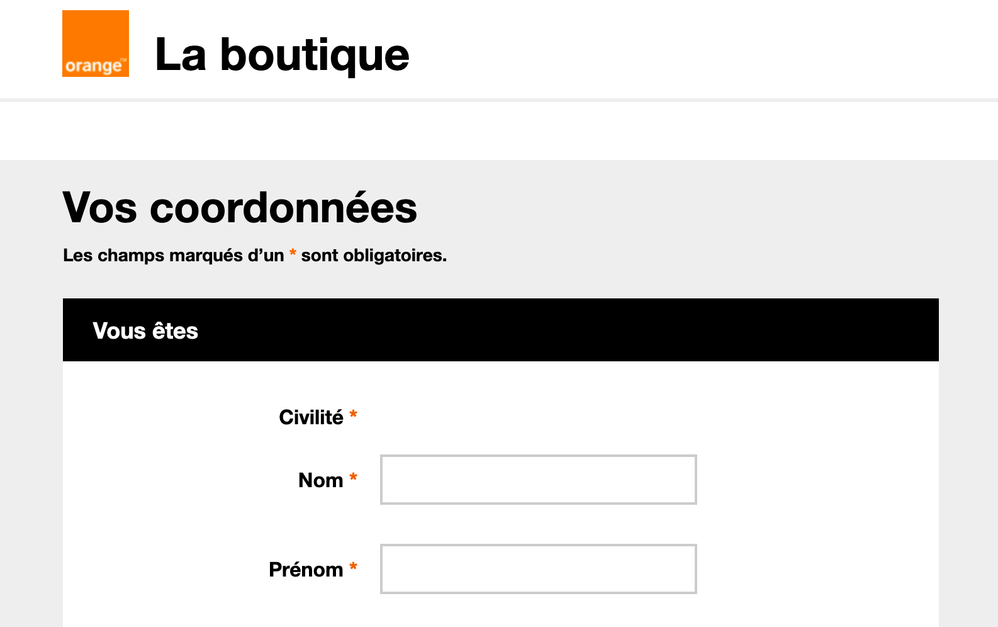
Task: Click the Nom field label
Action: click(321, 480)
